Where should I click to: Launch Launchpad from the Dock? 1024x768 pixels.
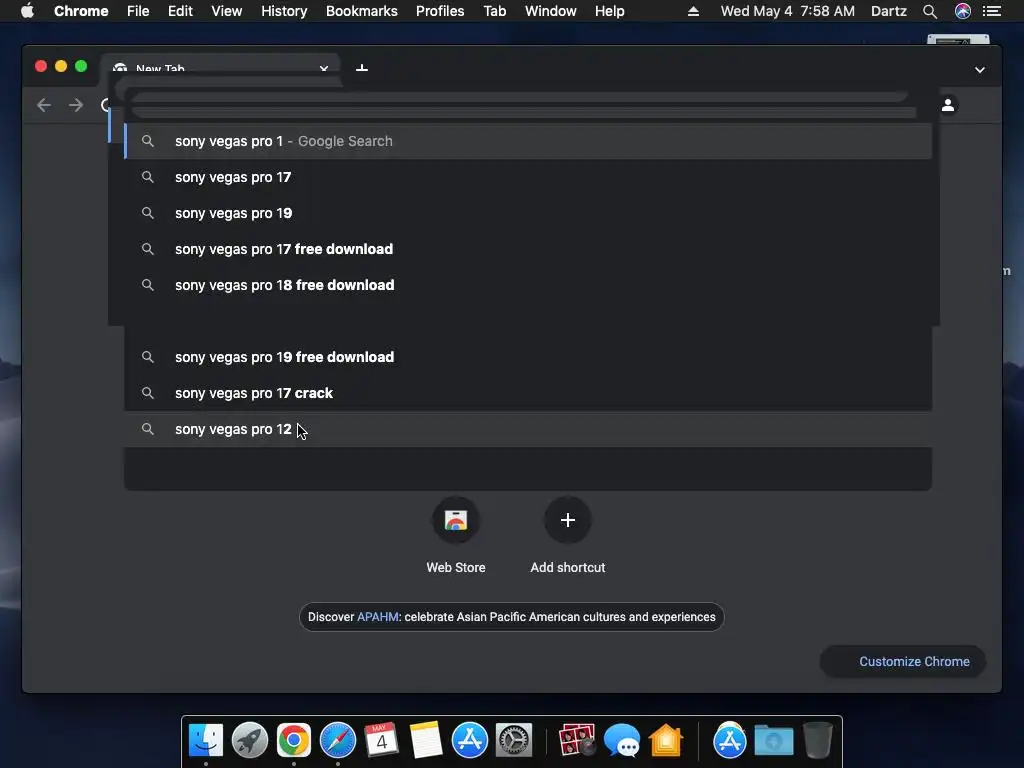coord(249,741)
